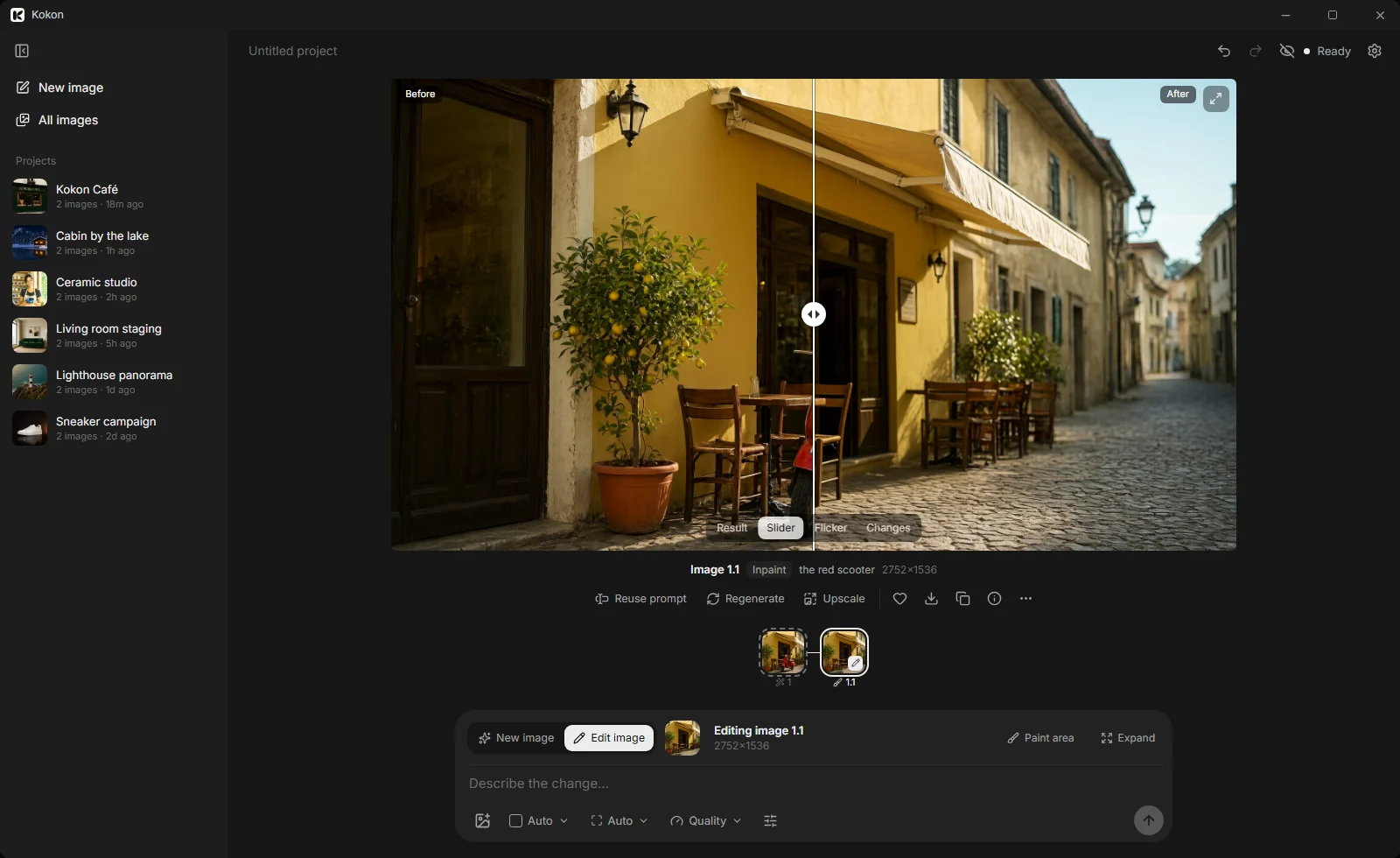Switch to the Result view tab
Viewport: 1400px width, 858px height.
coord(731,528)
